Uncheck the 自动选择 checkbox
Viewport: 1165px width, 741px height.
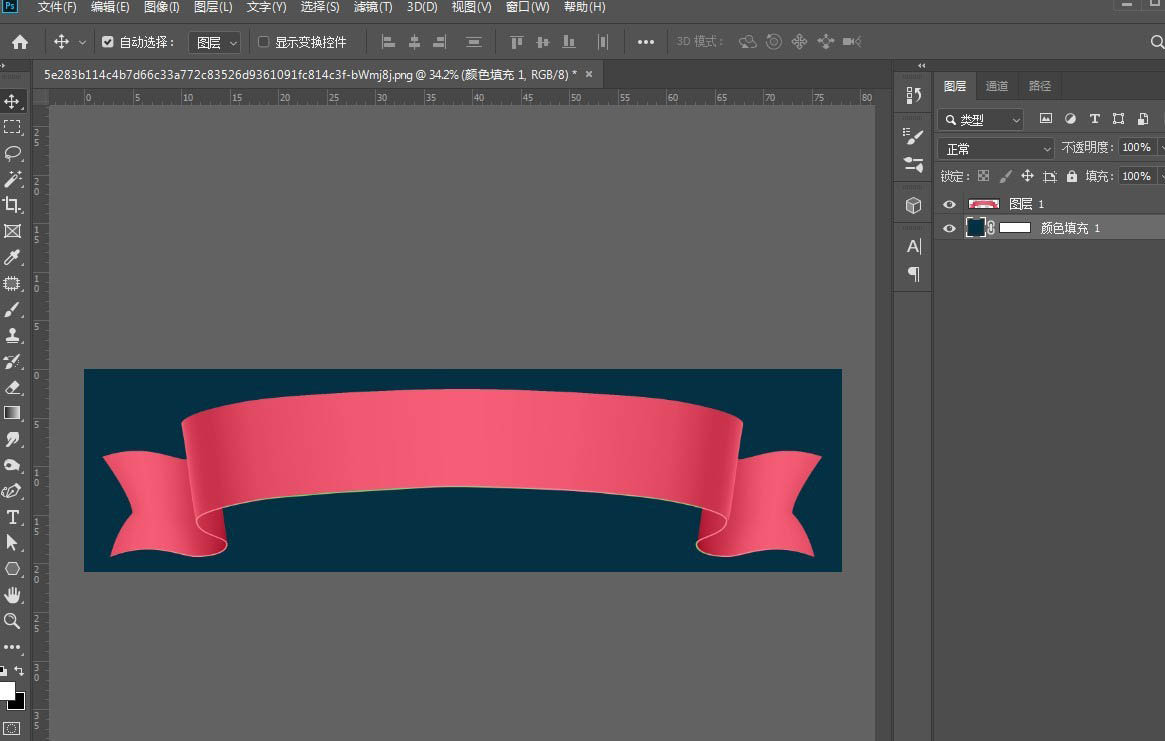108,42
